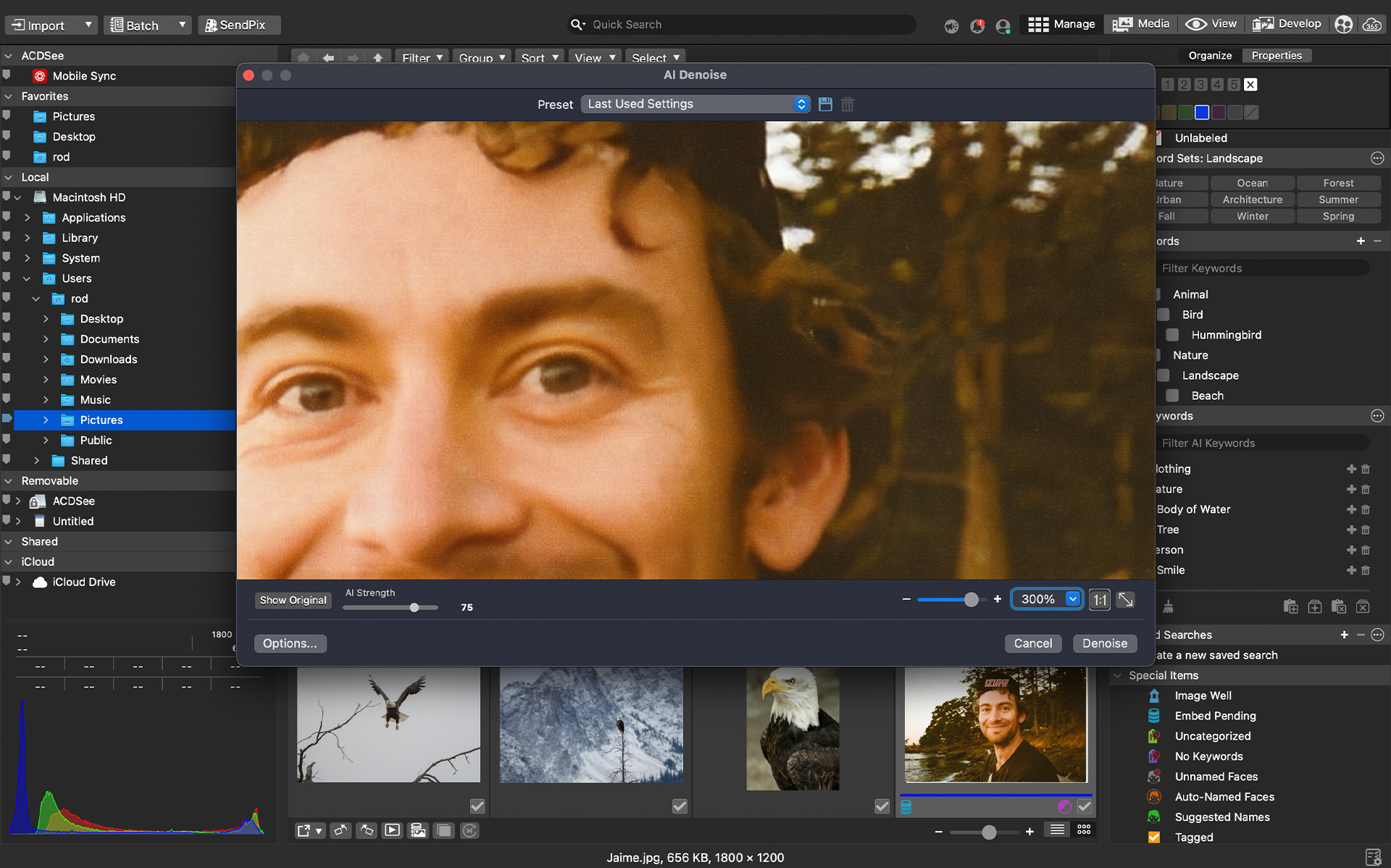Viewport: 1391px width, 868px height.
Task: Click the save preset floppy disk icon
Action: click(x=825, y=104)
